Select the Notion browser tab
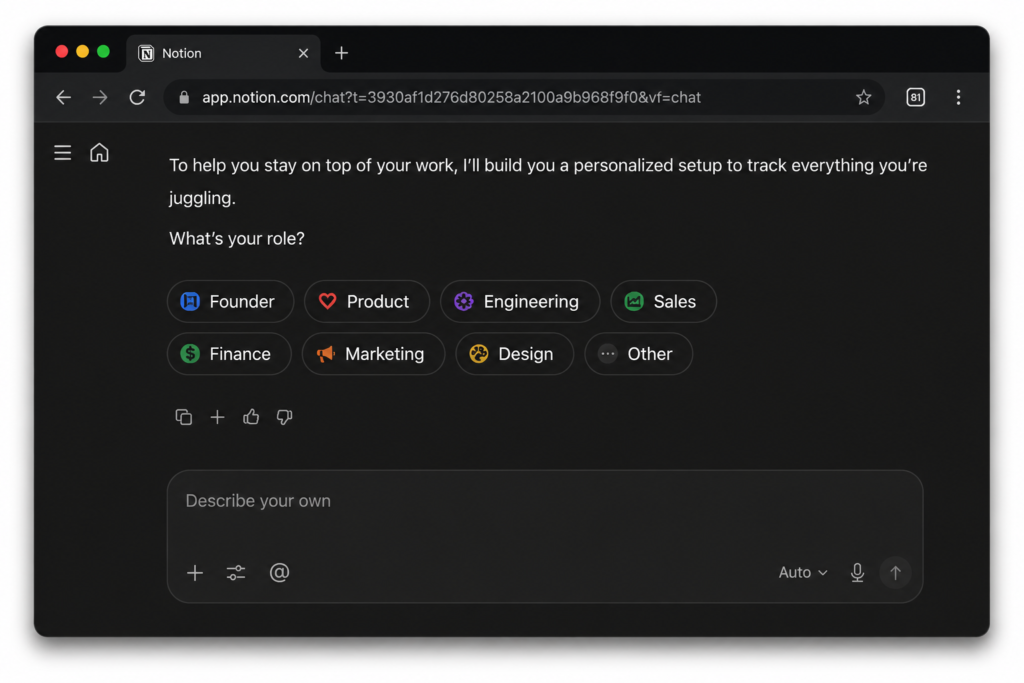The image size is (1024, 683). coord(223,53)
